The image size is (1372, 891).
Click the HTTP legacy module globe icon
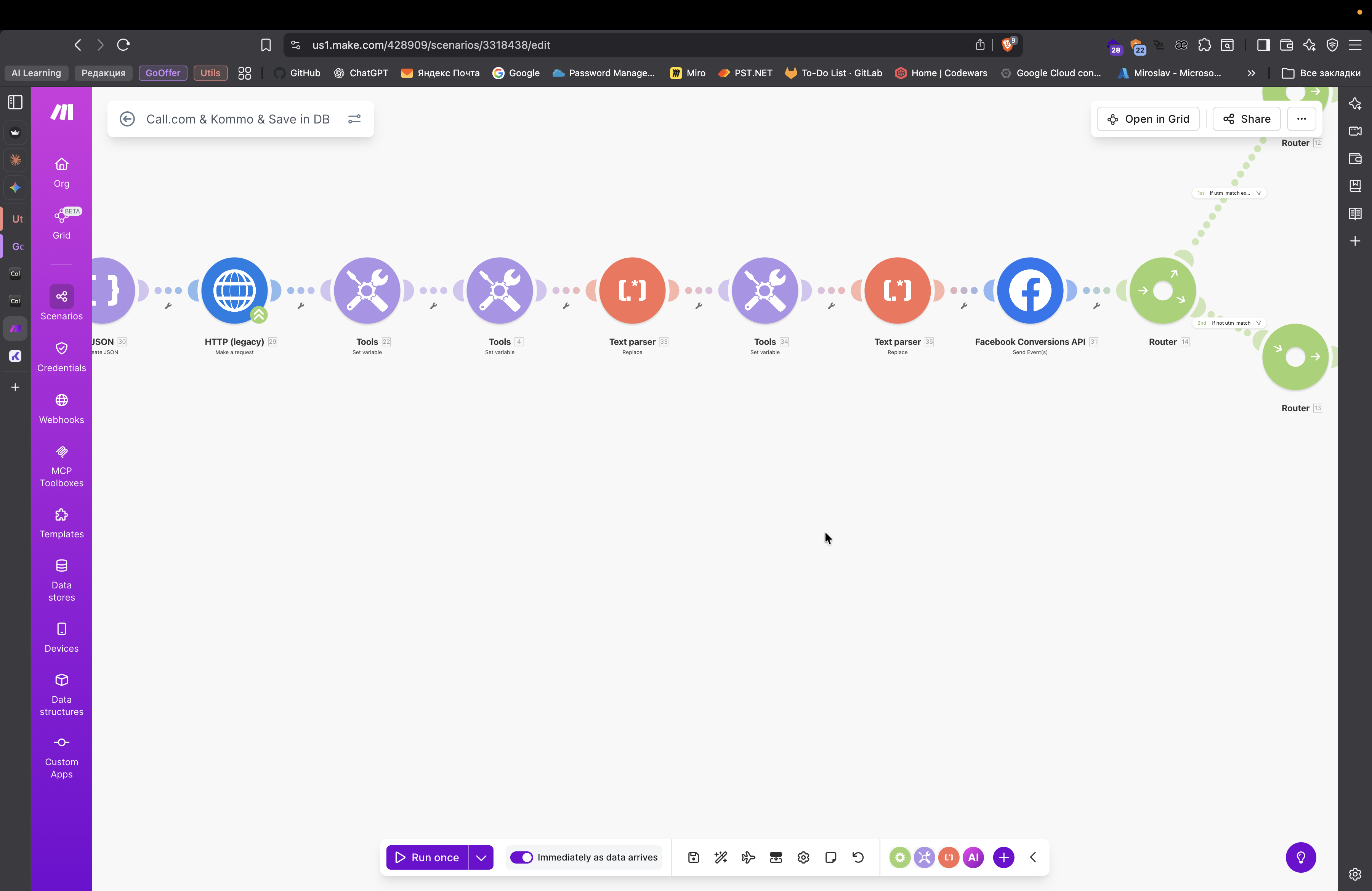[x=235, y=290]
